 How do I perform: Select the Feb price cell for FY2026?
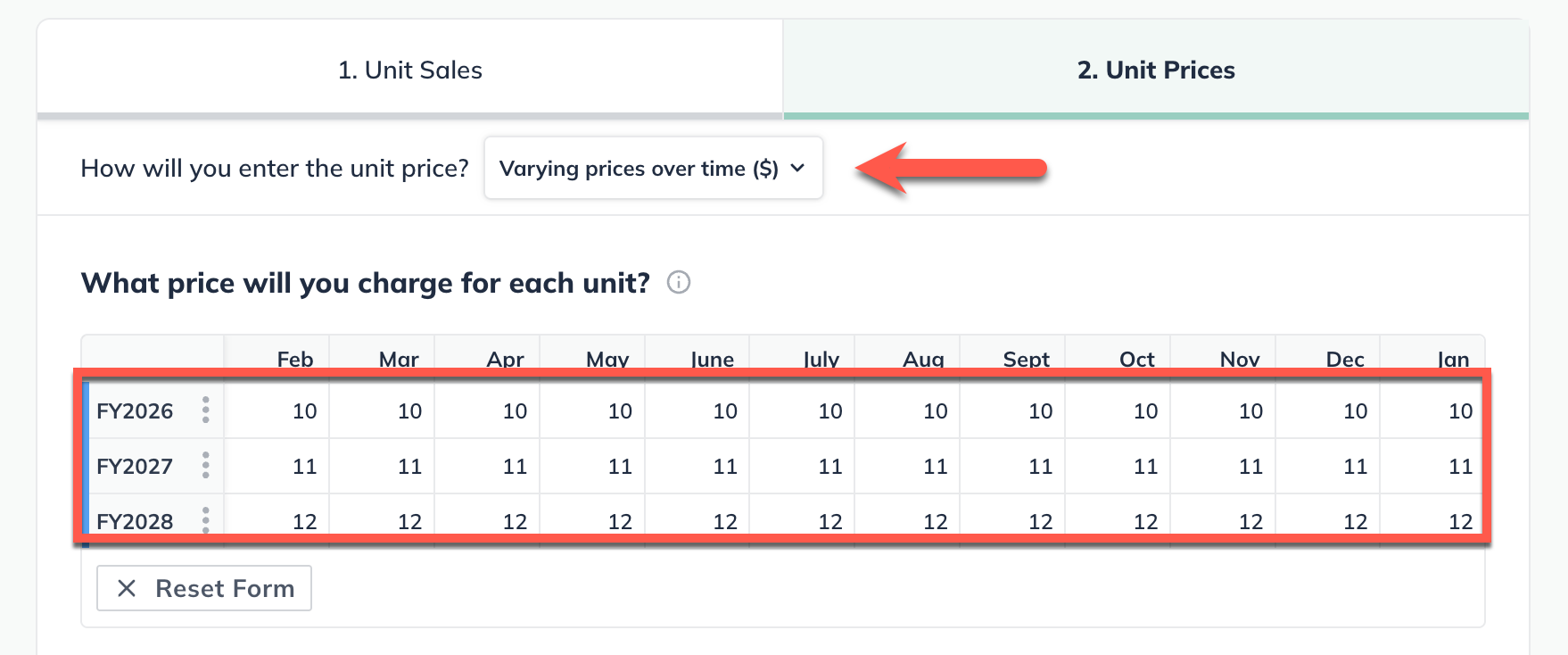(276, 410)
